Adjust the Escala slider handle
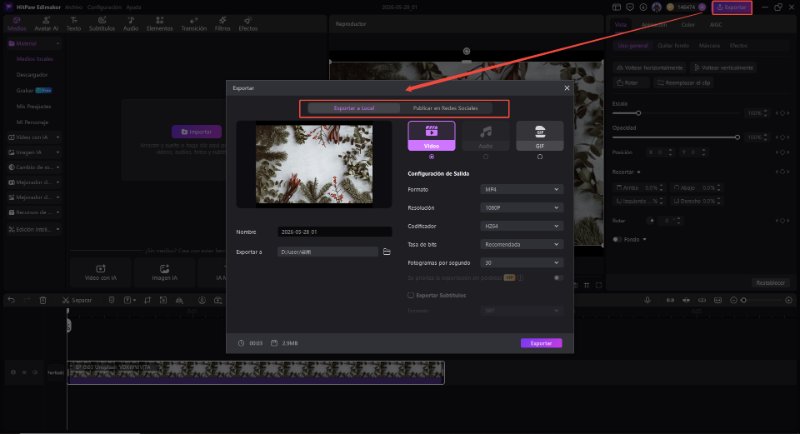800x434 pixels. point(638,113)
